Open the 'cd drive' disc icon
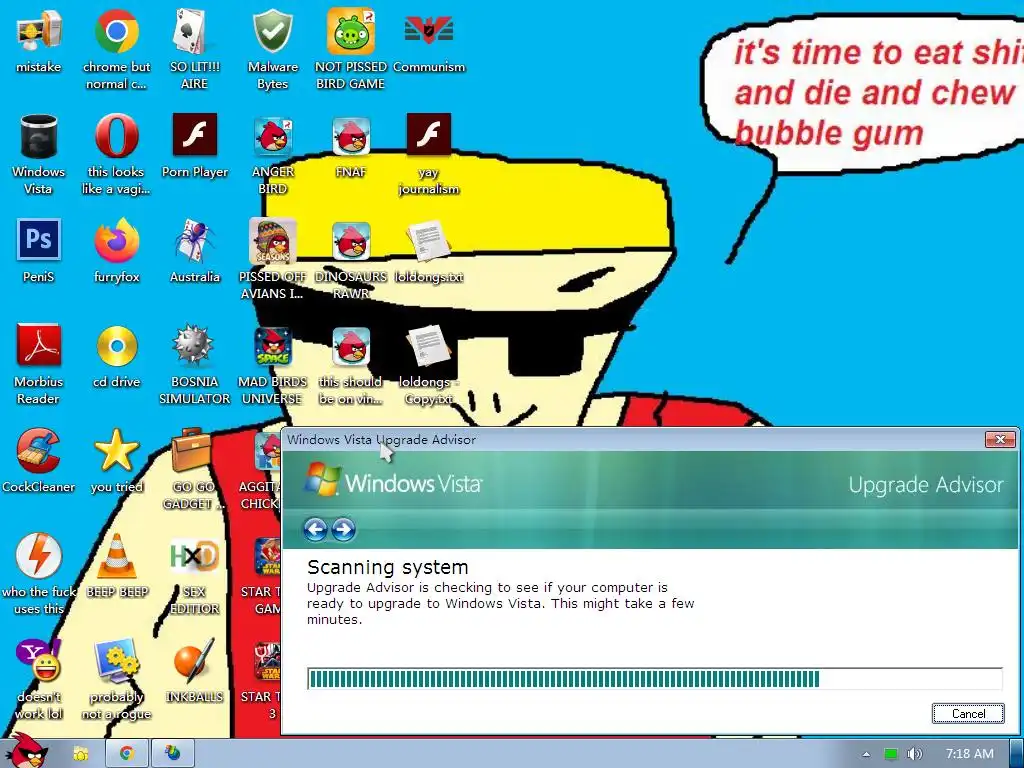This screenshot has height=768, width=1024. pyautogui.click(x=116, y=345)
